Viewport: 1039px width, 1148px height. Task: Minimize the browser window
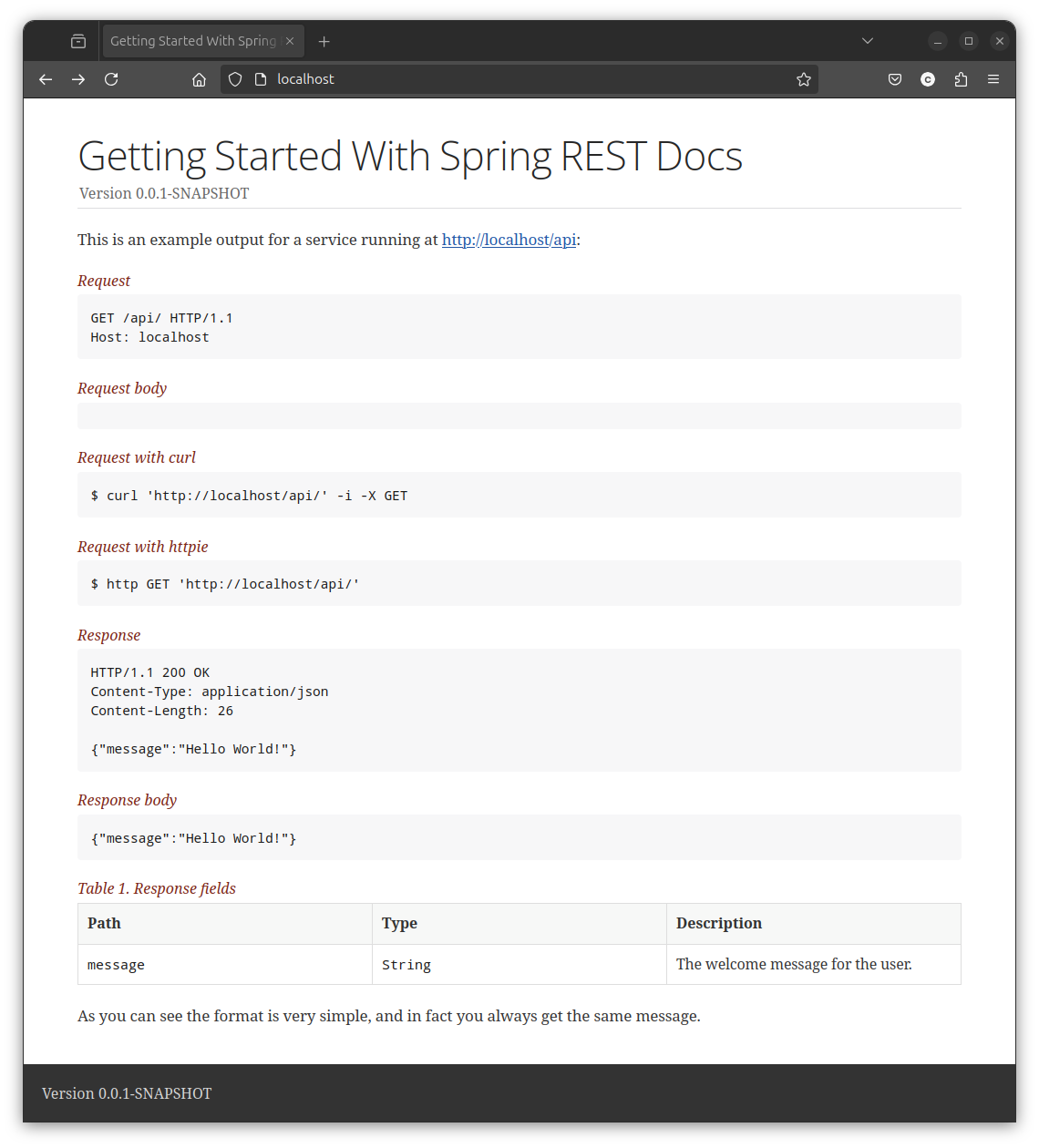(x=938, y=41)
